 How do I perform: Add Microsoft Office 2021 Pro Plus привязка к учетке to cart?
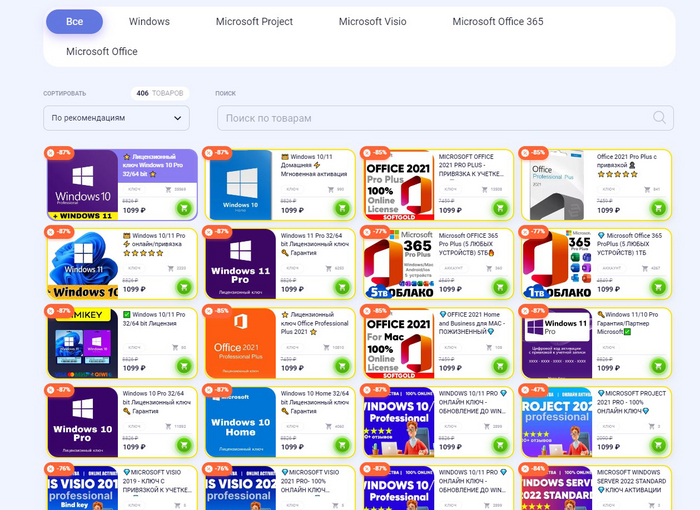[x=500, y=208]
